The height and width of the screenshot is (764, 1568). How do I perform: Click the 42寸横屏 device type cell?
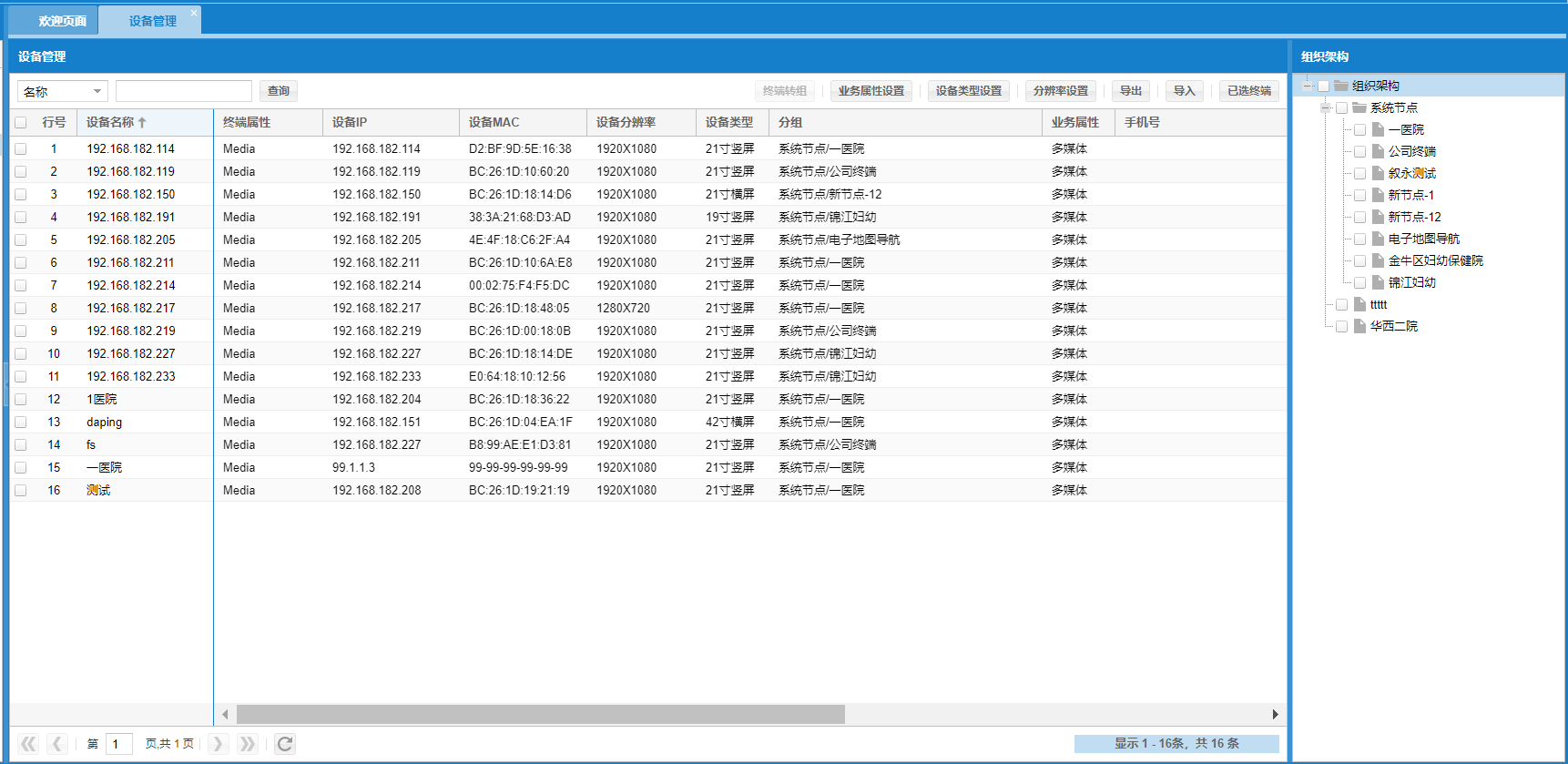pos(730,422)
